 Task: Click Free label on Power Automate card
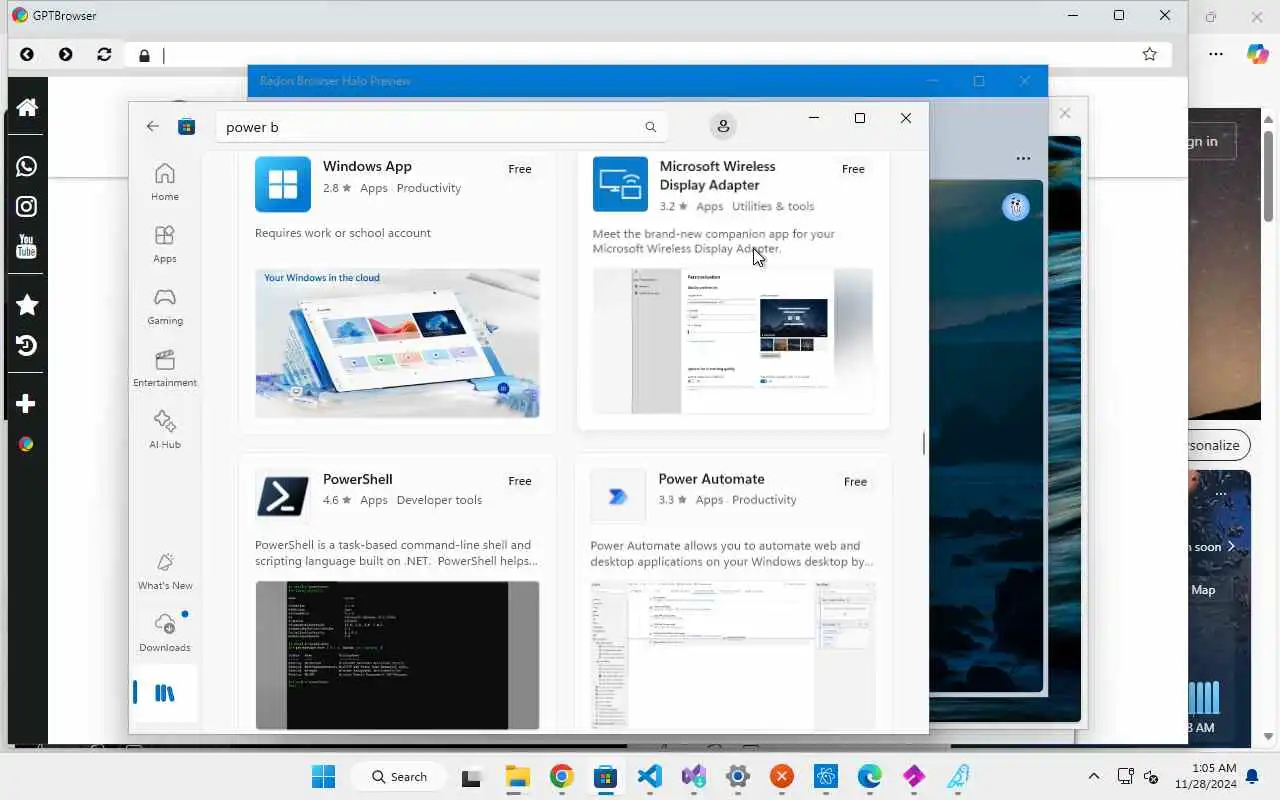855,481
